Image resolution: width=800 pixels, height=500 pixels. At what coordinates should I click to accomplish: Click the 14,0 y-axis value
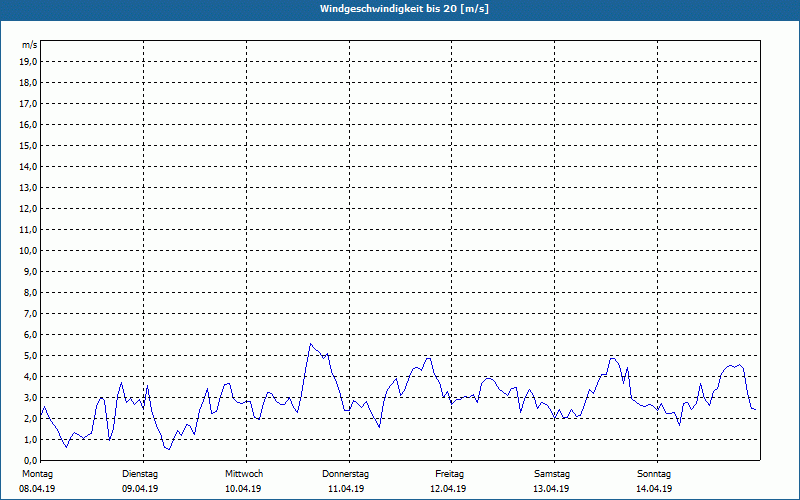[28, 166]
